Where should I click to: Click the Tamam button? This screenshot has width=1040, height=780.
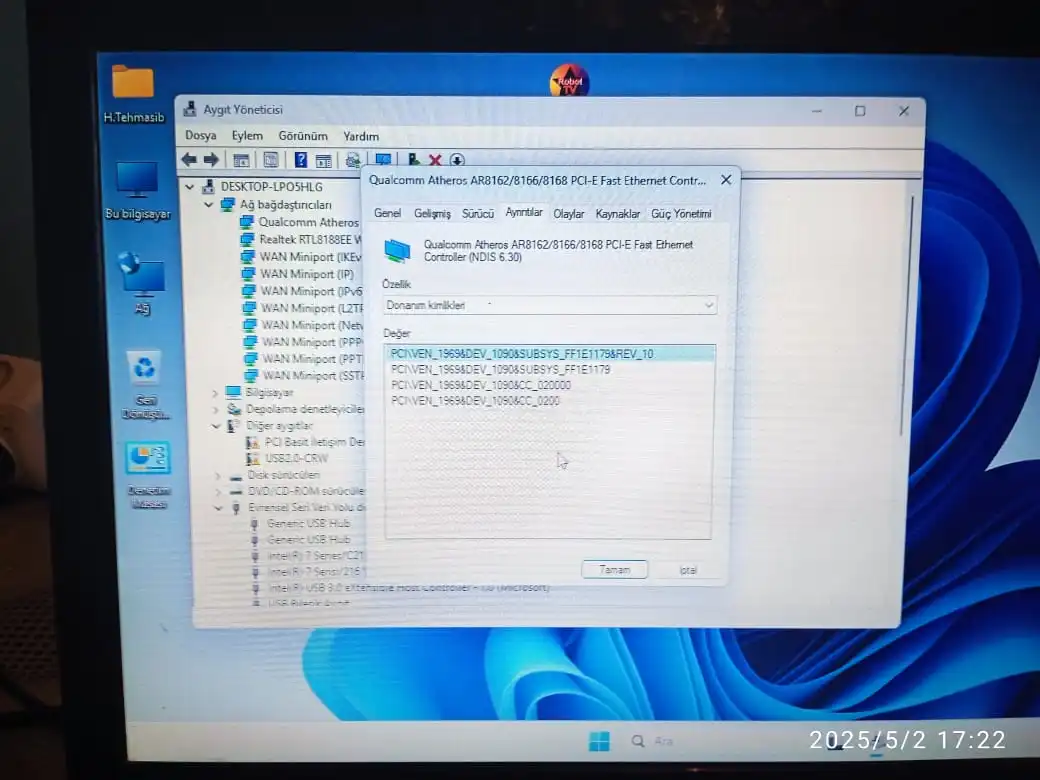coord(614,570)
